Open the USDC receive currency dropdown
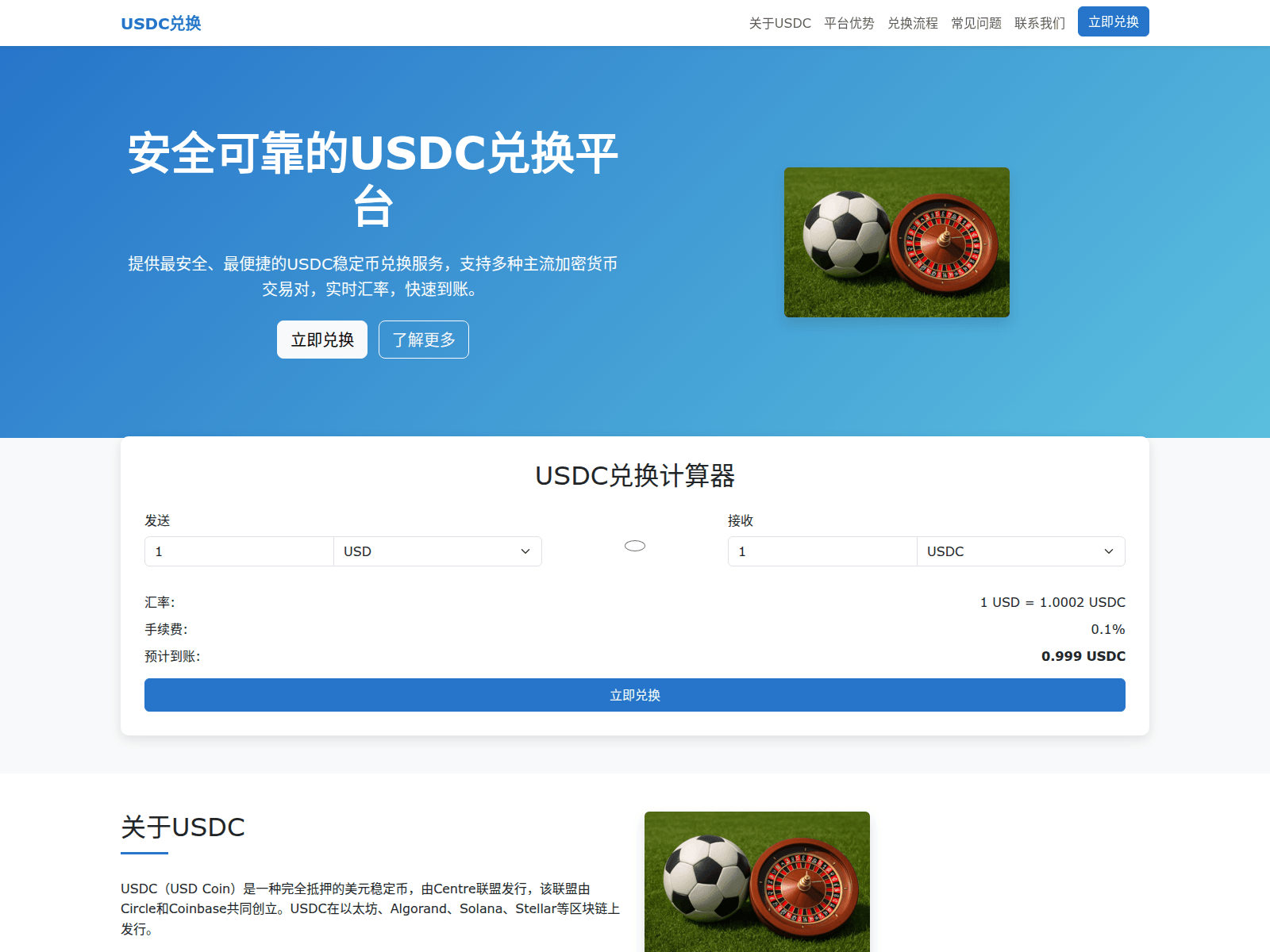 [x=1021, y=551]
